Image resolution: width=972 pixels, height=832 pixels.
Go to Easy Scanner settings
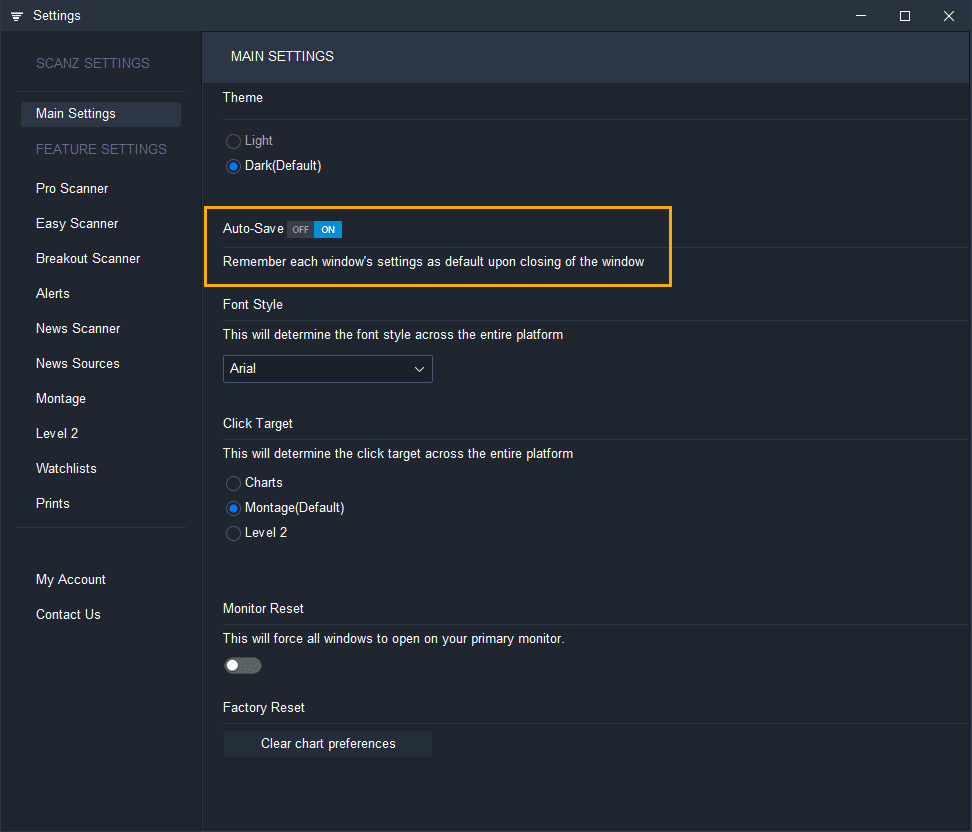[77, 223]
